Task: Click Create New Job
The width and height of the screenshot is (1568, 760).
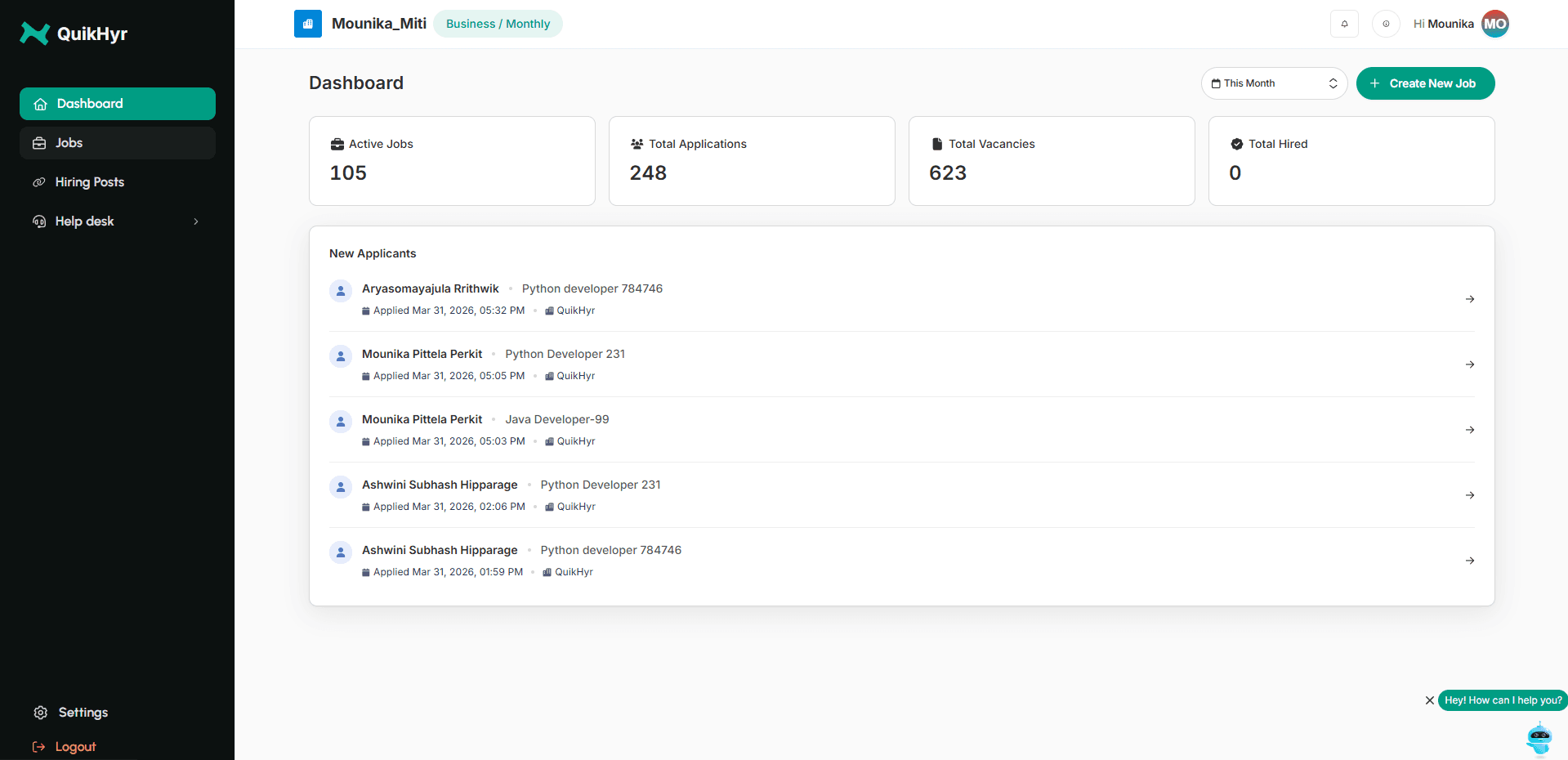Action: (1425, 83)
